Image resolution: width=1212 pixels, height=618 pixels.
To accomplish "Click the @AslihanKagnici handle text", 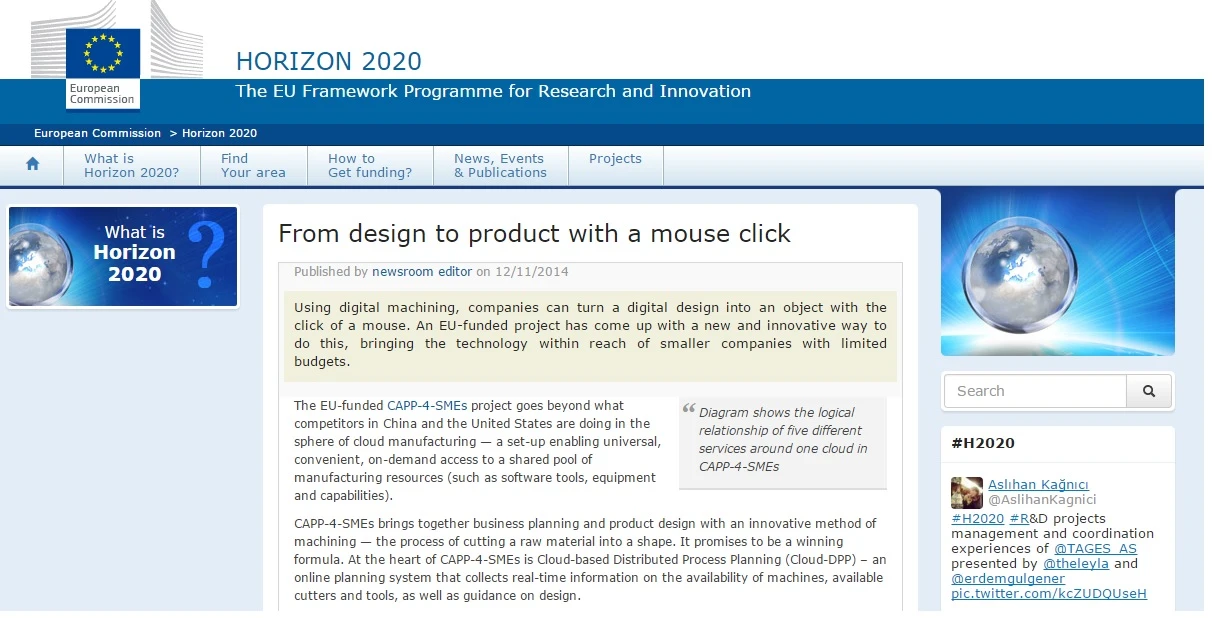I will point(1042,500).
